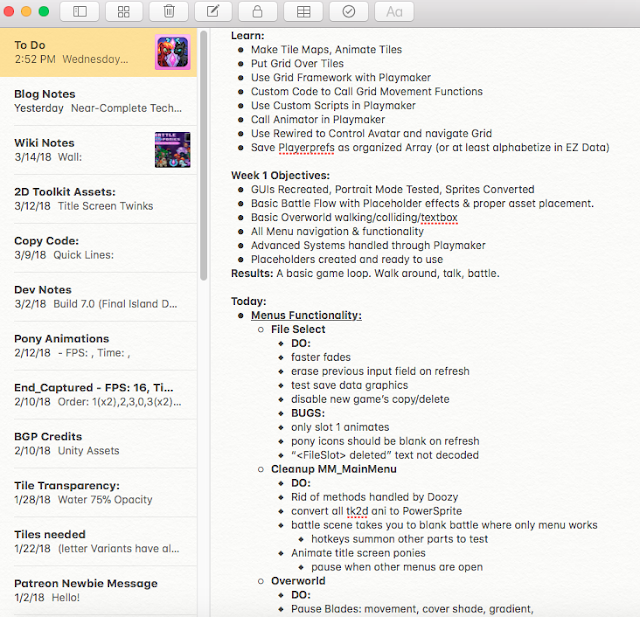Toggle the folders sidebar button
This screenshot has height=617, width=640.
coord(80,11)
